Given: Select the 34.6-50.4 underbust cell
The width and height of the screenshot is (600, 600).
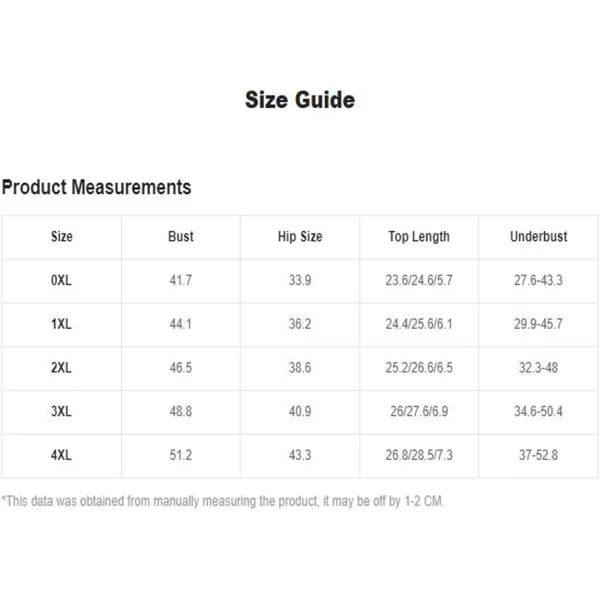Looking at the screenshot, I should click(538, 411).
